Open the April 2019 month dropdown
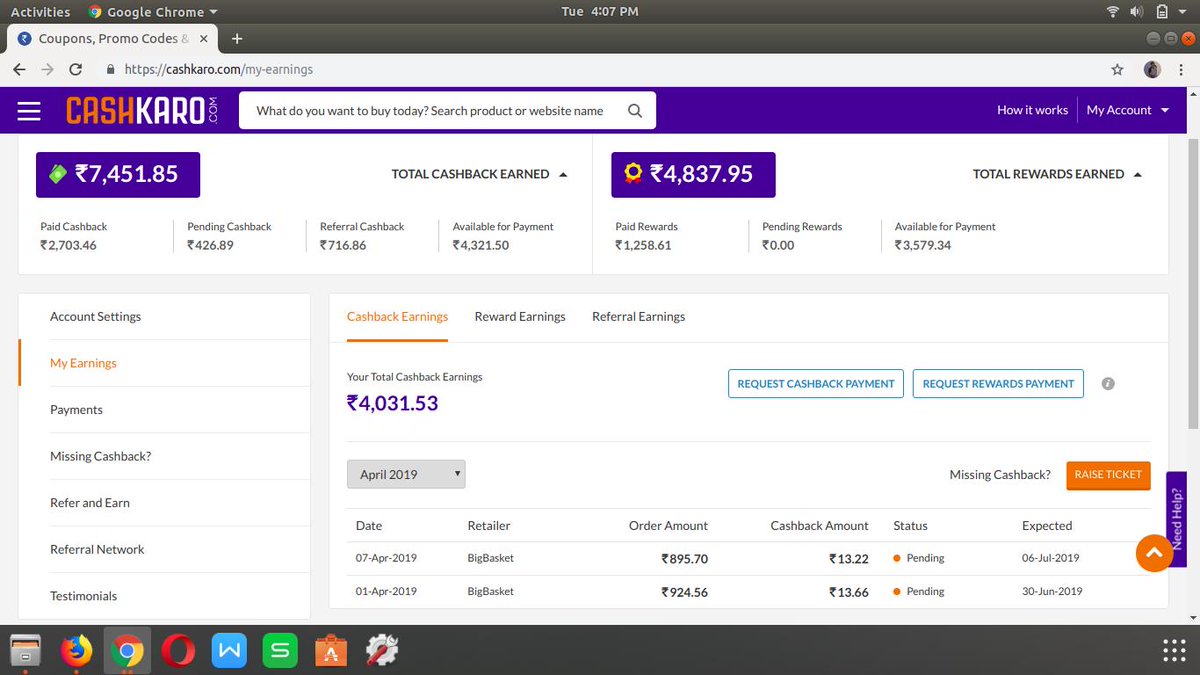This screenshot has height=675, width=1200. pyautogui.click(x=405, y=473)
